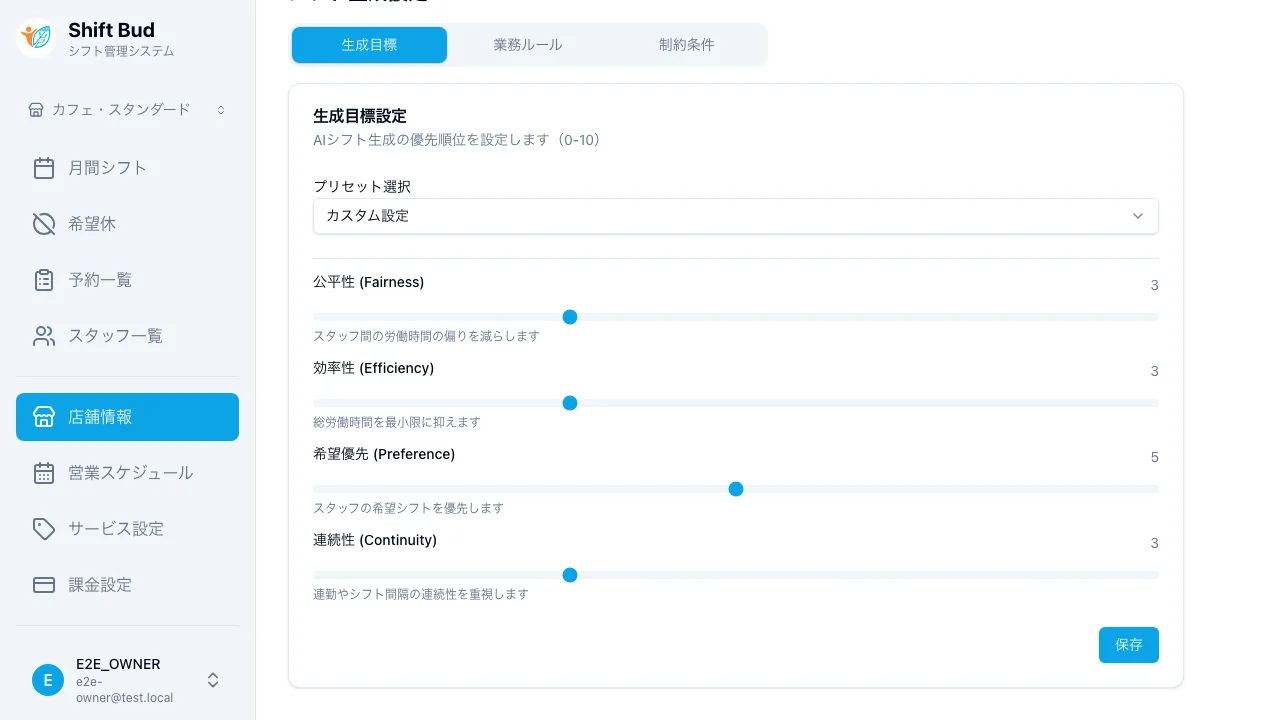Open 課金設定 via its card icon

click(x=44, y=584)
